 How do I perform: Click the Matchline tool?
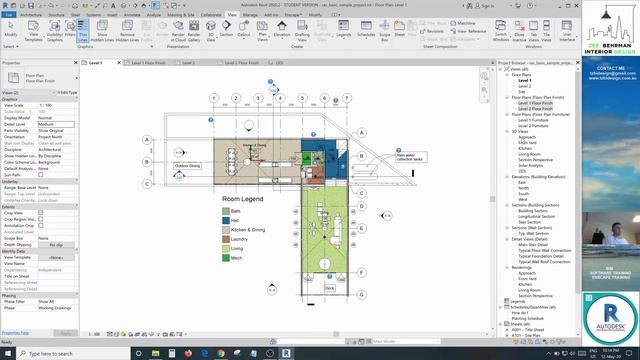[x=463, y=23]
